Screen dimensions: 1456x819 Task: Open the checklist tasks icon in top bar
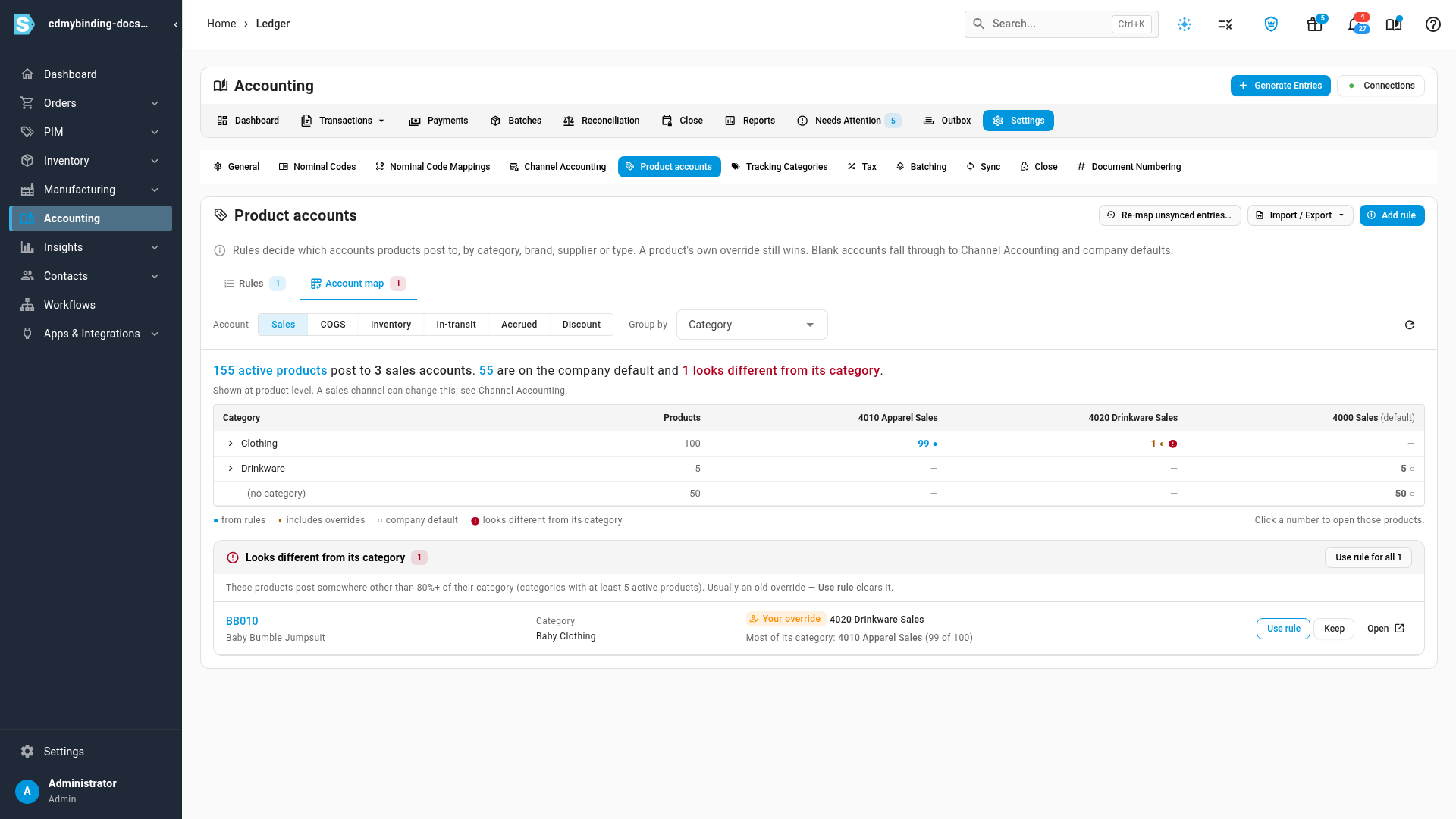1225,24
